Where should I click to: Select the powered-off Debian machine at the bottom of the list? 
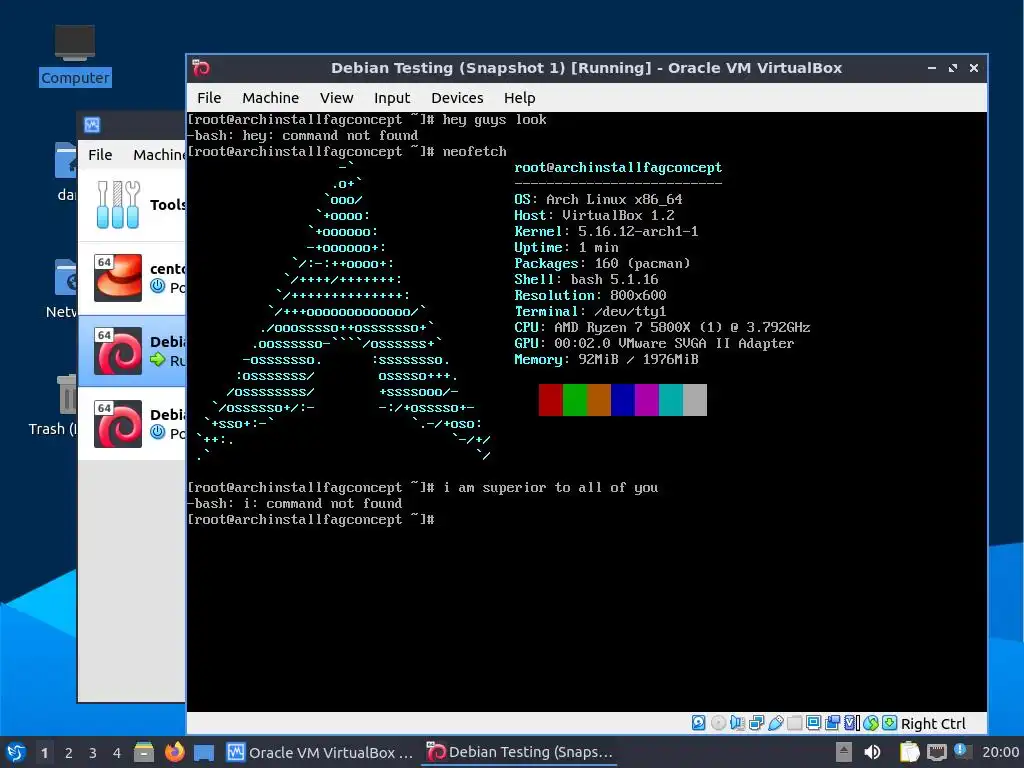tap(132, 424)
